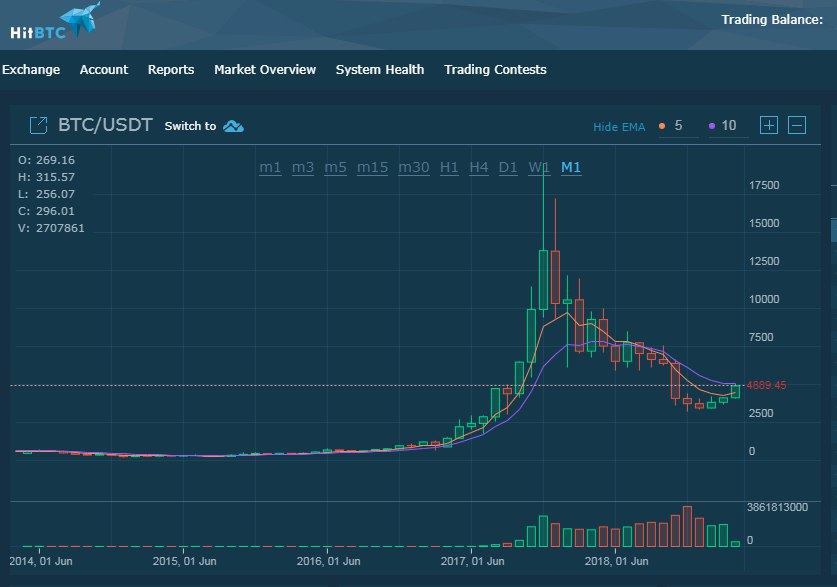
Task: Open the Exchange menu
Action: pos(31,69)
